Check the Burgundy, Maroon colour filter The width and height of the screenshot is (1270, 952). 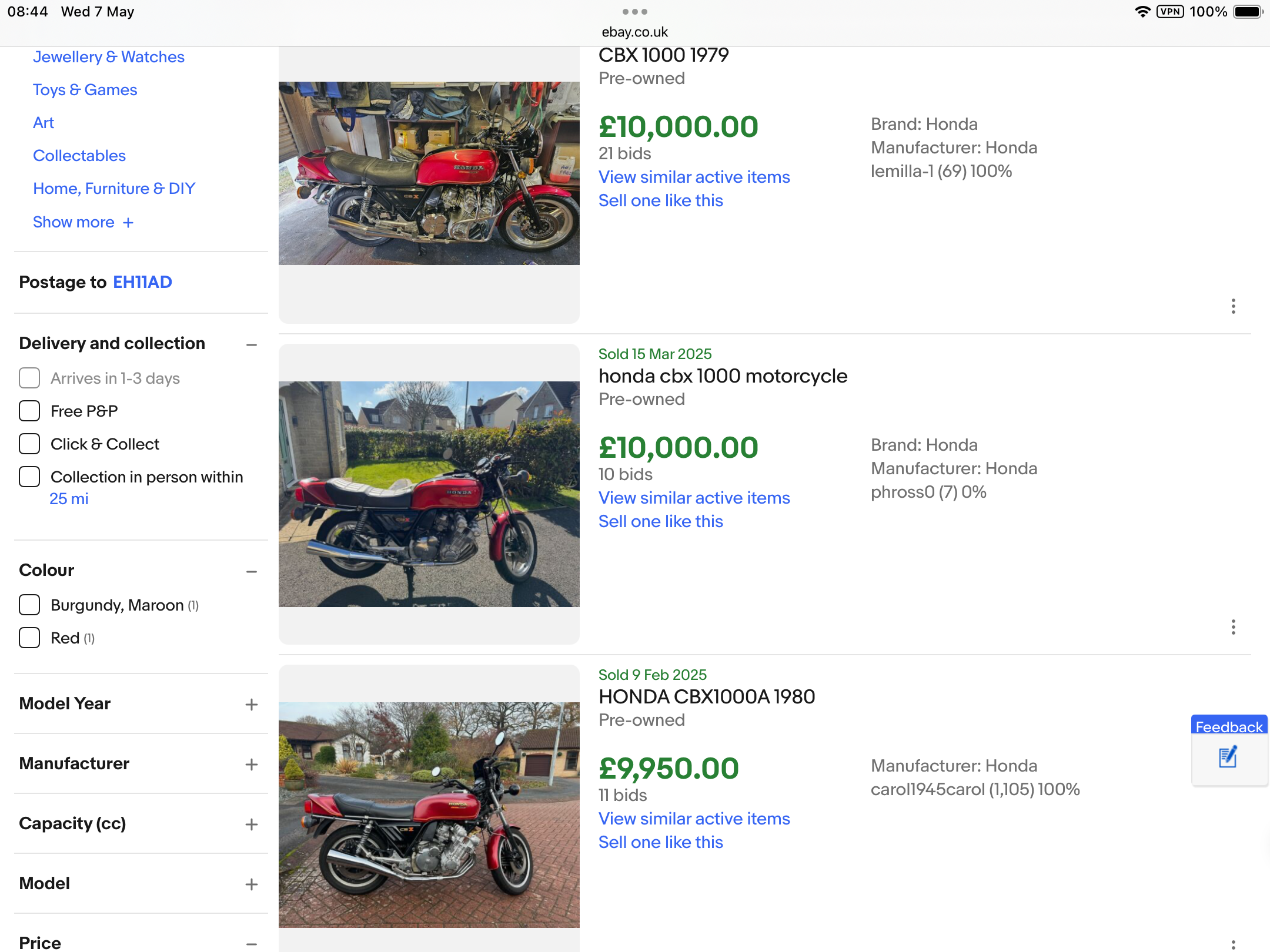(x=29, y=605)
